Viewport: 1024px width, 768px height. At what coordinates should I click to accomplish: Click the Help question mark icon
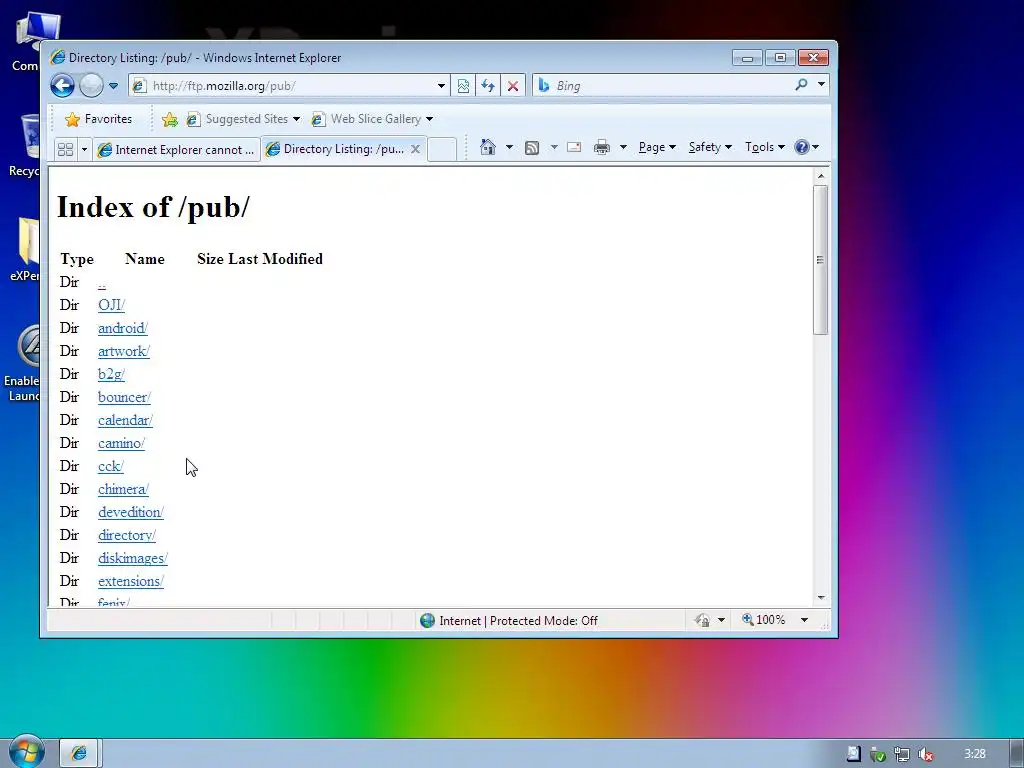[x=802, y=147]
